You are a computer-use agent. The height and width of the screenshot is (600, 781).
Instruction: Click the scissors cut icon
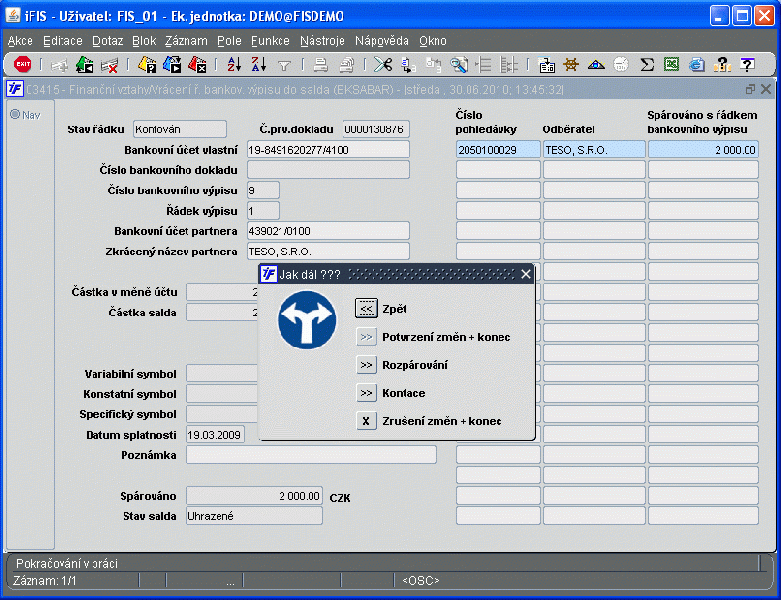pos(383,64)
